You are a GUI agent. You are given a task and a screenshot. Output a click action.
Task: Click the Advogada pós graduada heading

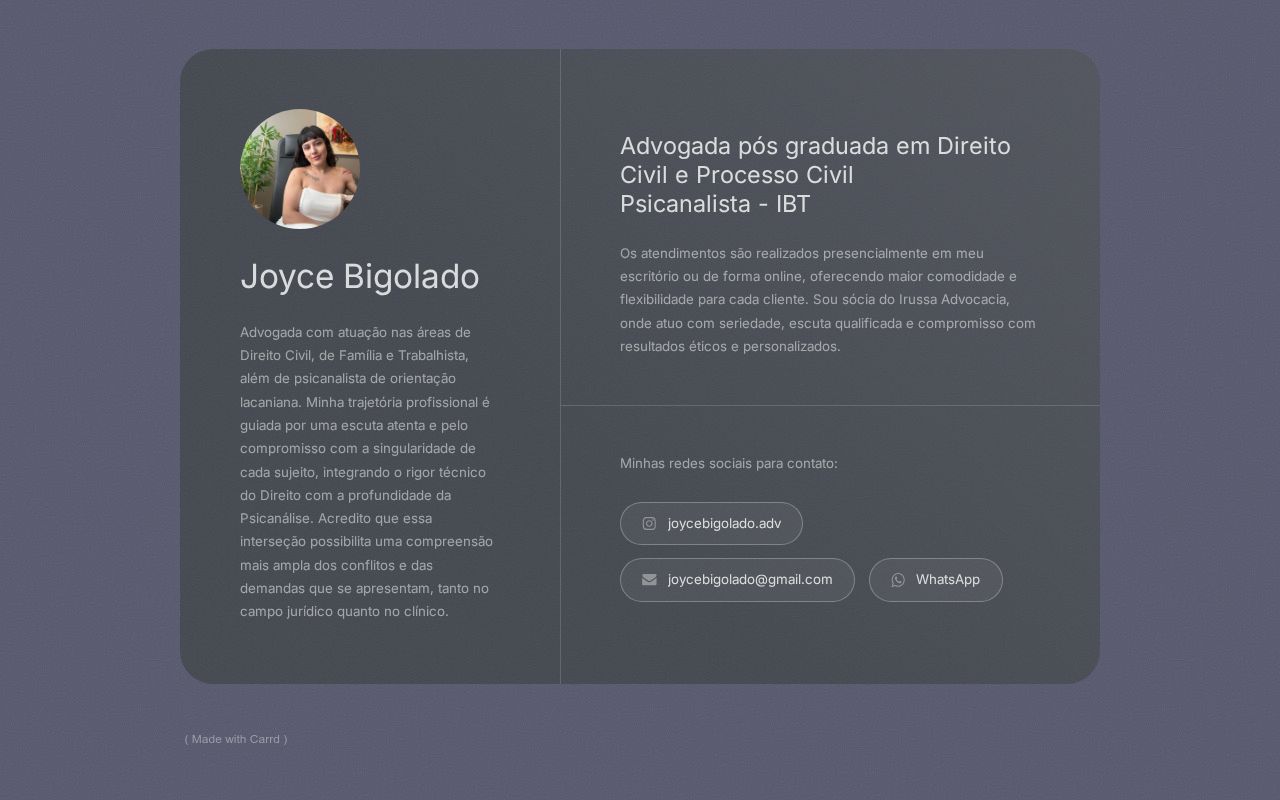815,175
